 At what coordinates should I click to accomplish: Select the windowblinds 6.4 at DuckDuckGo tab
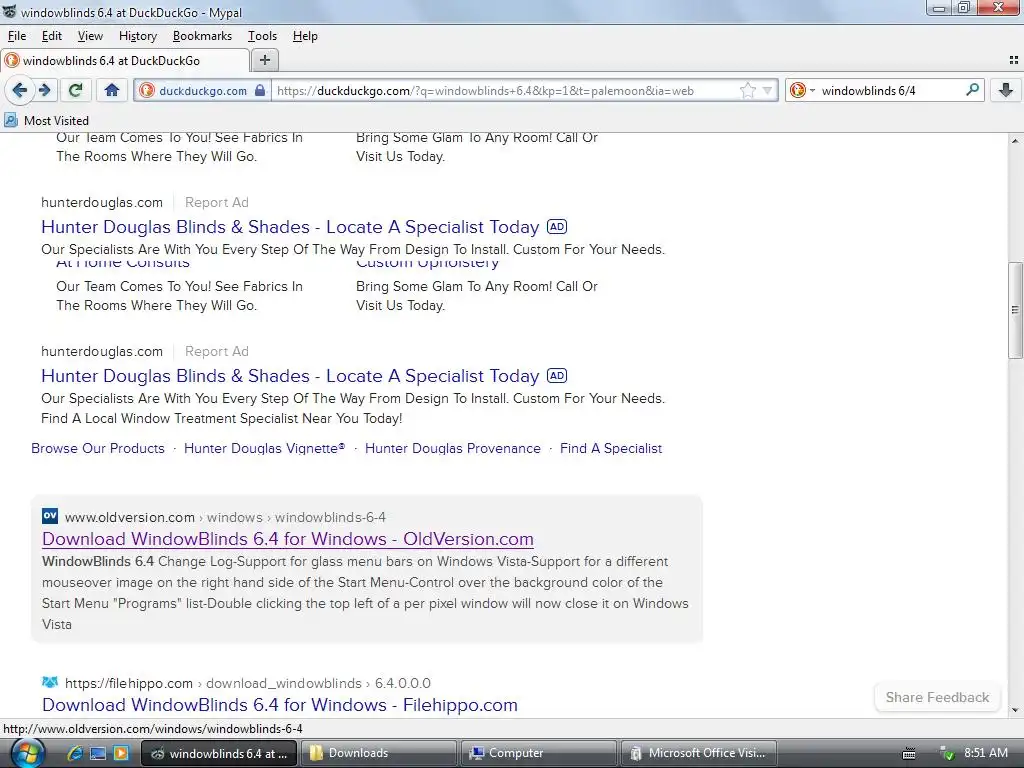(x=125, y=60)
